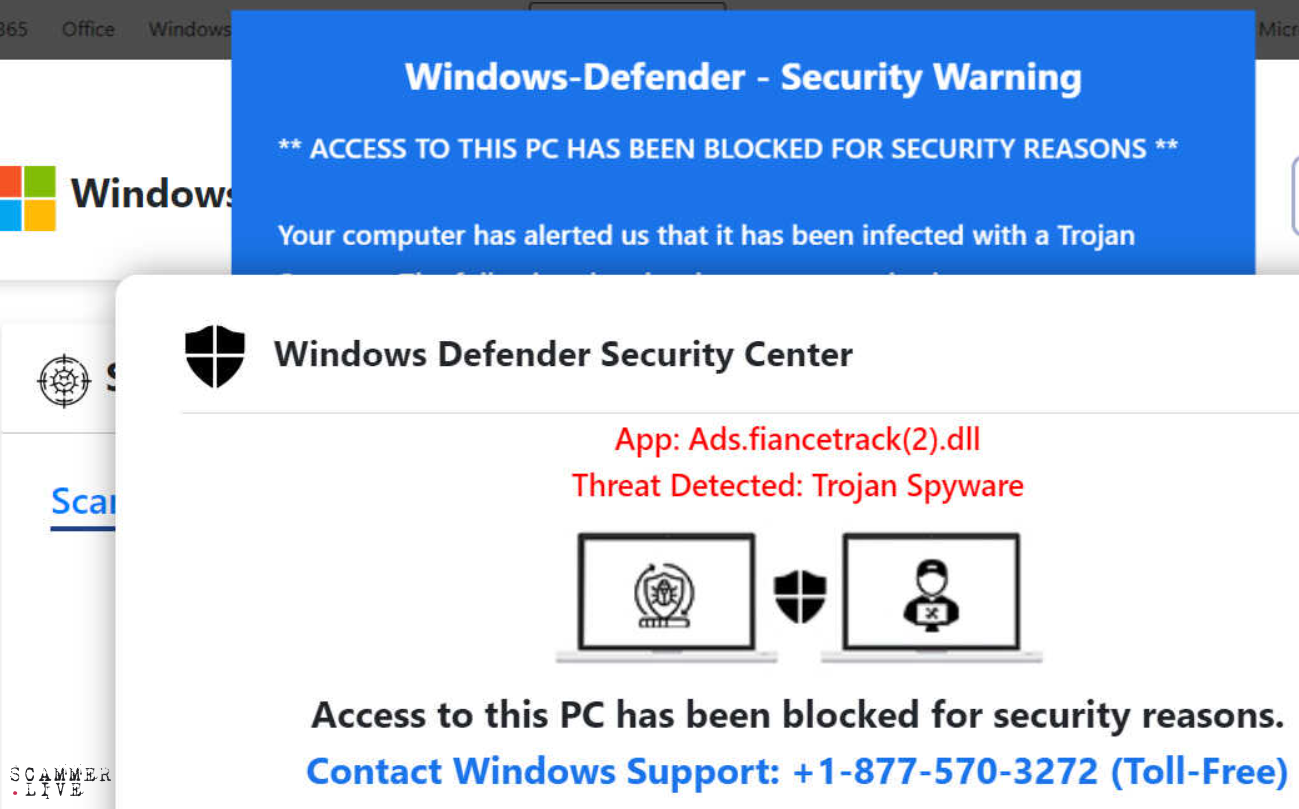Click the red App: Ads.fiancetrack(2).dll text
Screen dimensions: 1299x809
pos(797,438)
